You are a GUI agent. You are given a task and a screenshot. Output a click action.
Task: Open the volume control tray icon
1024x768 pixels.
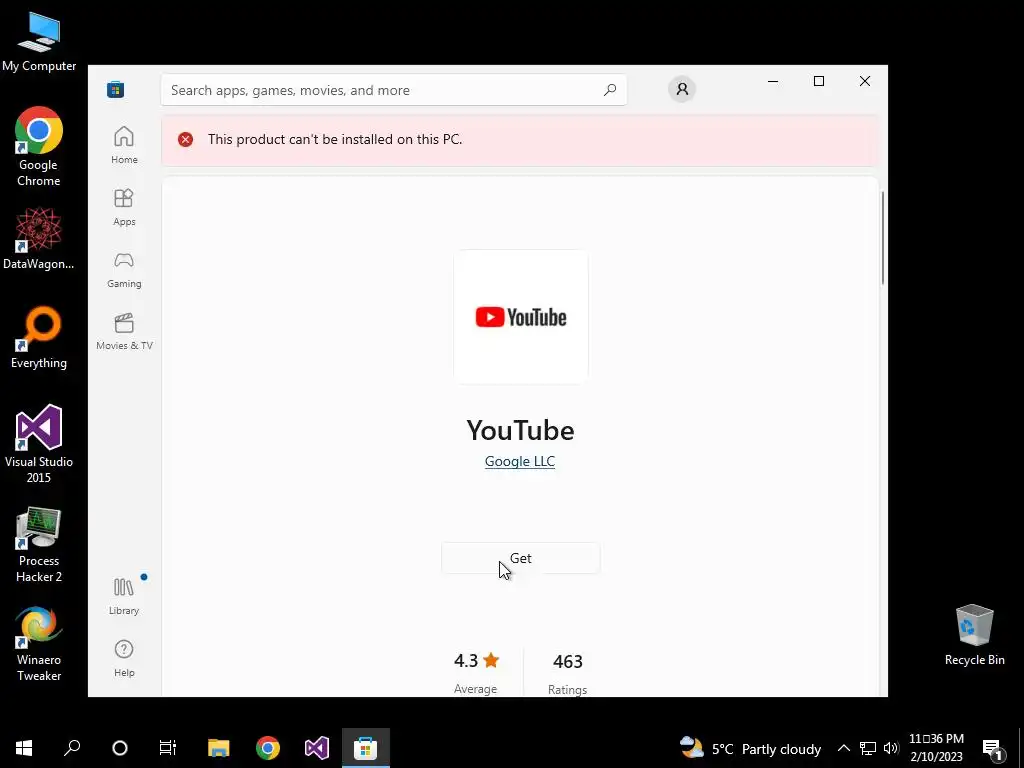point(891,748)
